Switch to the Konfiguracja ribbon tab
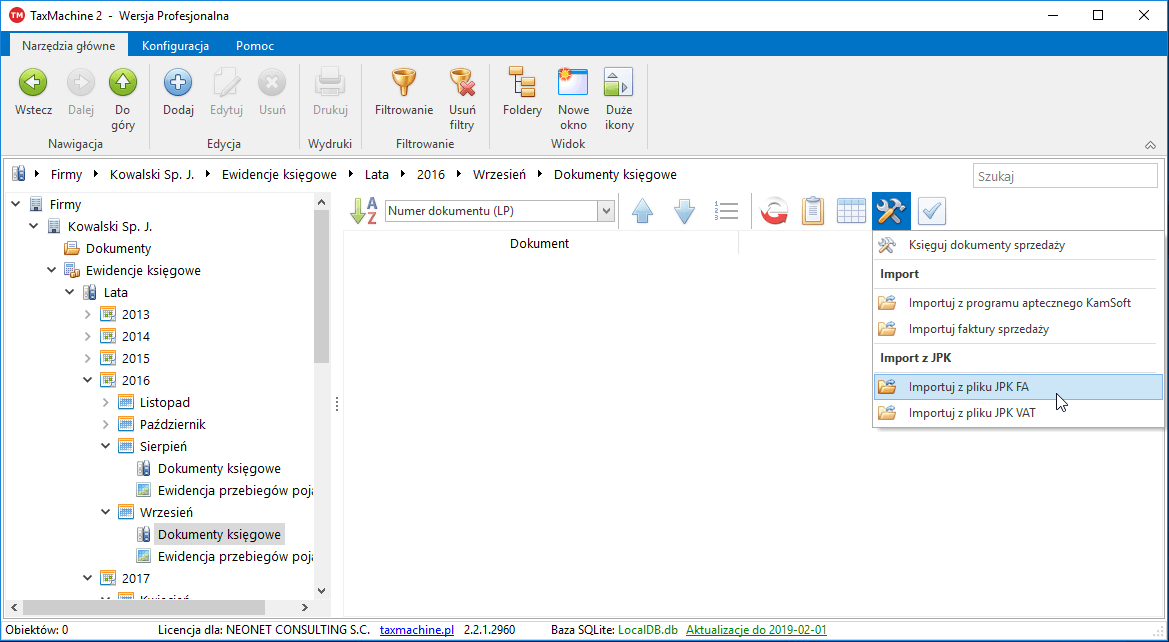The width and height of the screenshot is (1169, 642). 175,46
